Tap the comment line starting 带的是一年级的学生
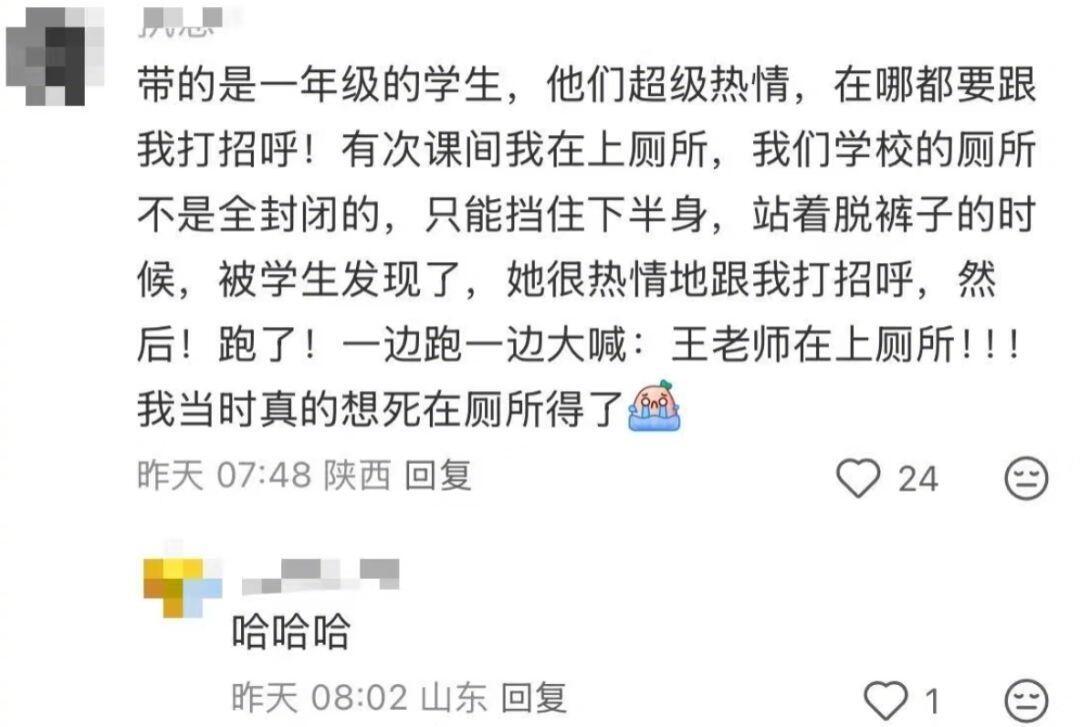This screenshot has width=1080, height=727. tap(587, 85)
